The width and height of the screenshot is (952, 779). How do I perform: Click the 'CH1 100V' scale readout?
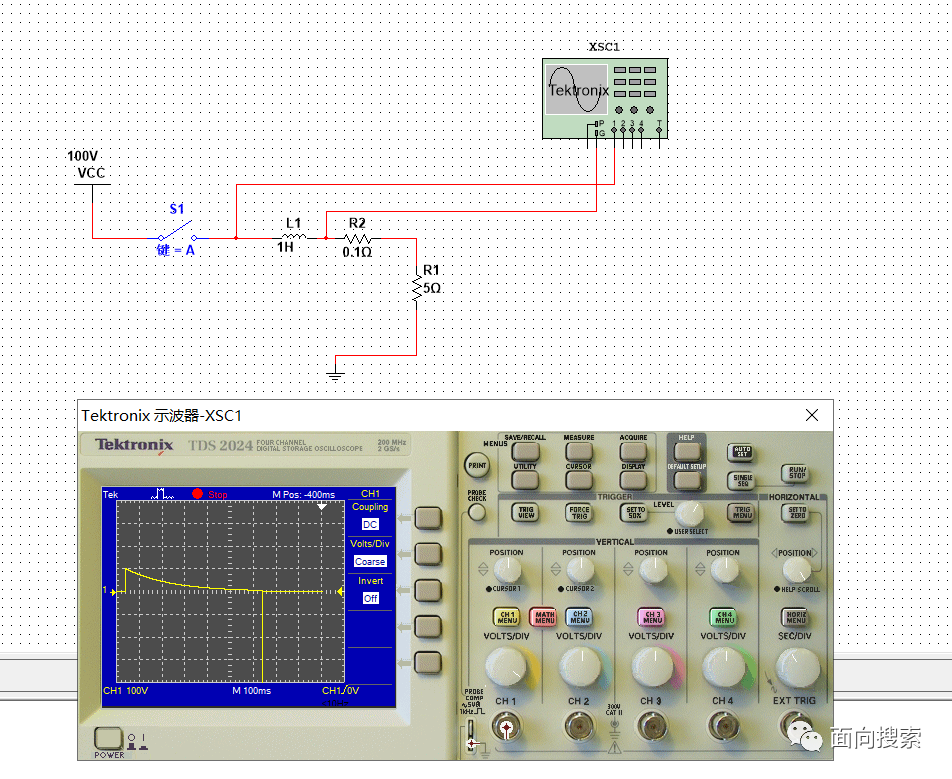point(126,690)
